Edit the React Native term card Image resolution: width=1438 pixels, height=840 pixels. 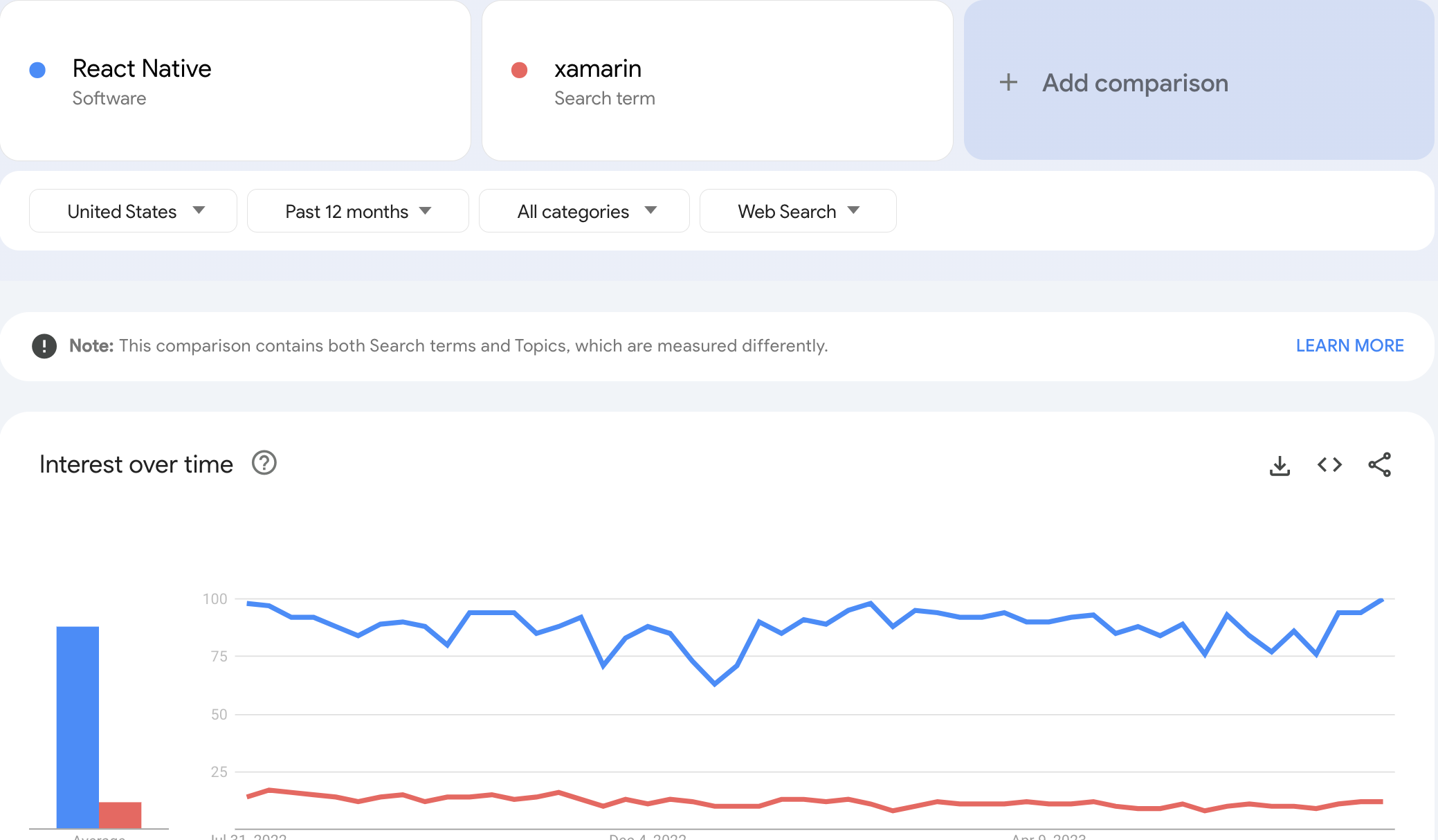click(x=235, y=80)
